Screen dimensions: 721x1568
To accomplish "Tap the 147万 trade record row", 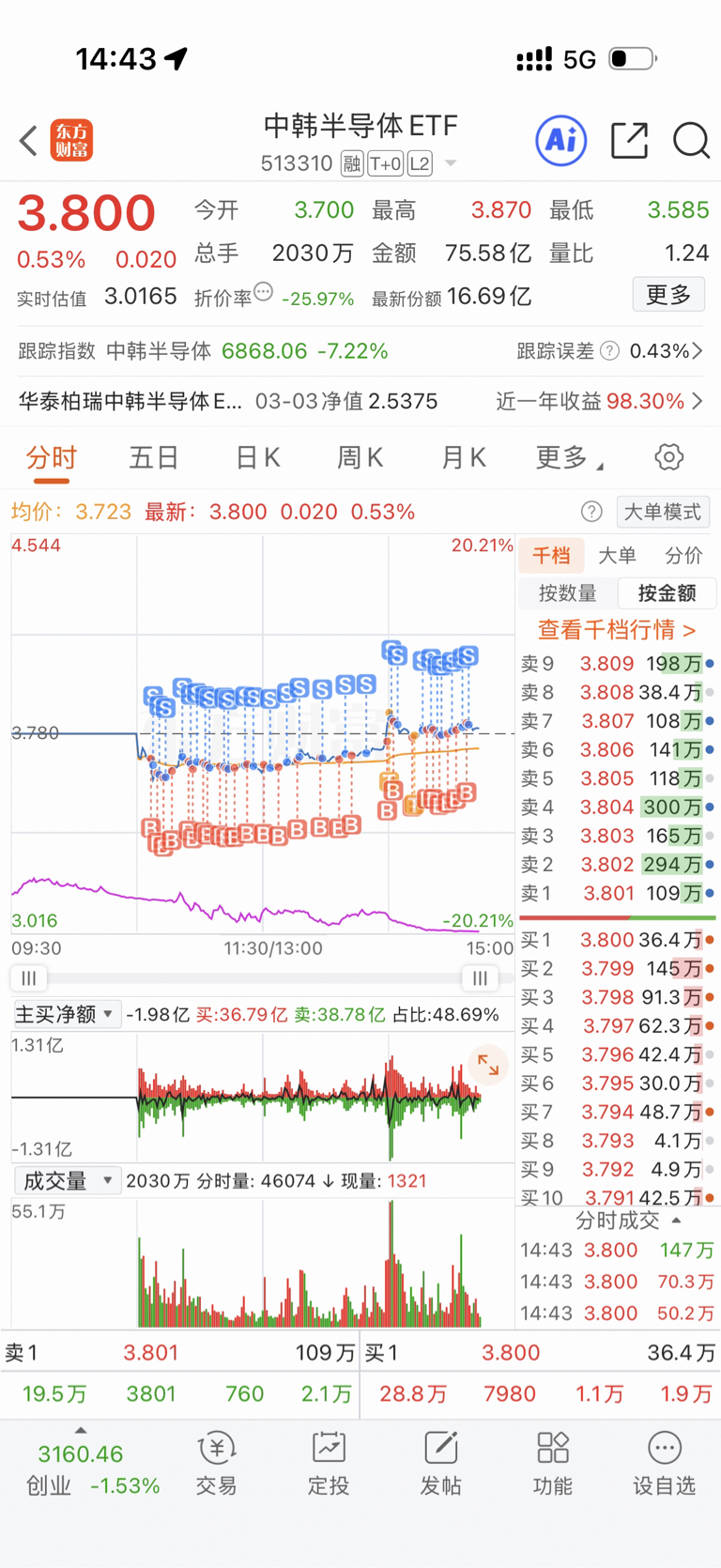I will pos(617,1251).
